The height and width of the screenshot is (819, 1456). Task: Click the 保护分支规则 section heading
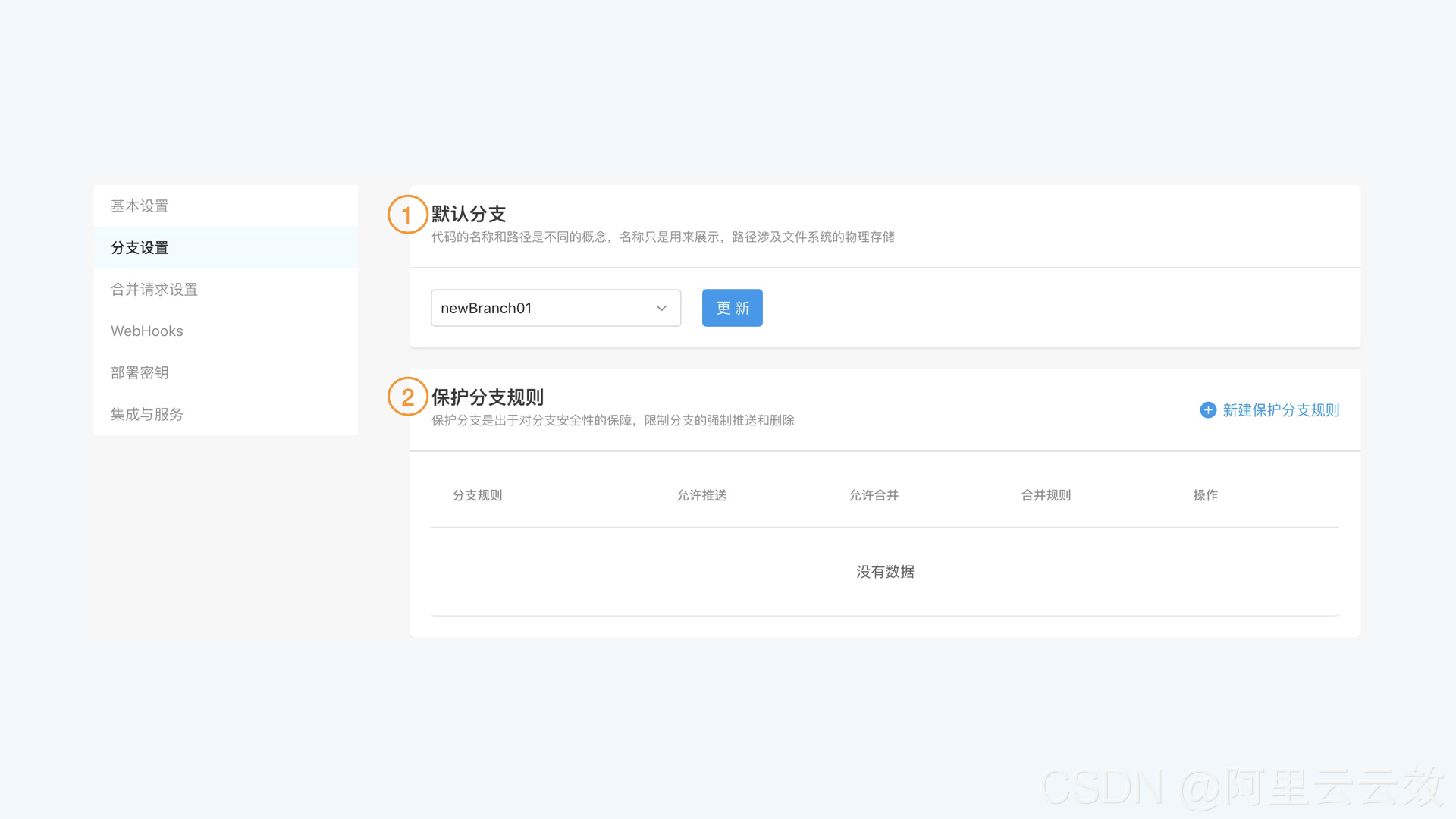click(x=488, y=397)
